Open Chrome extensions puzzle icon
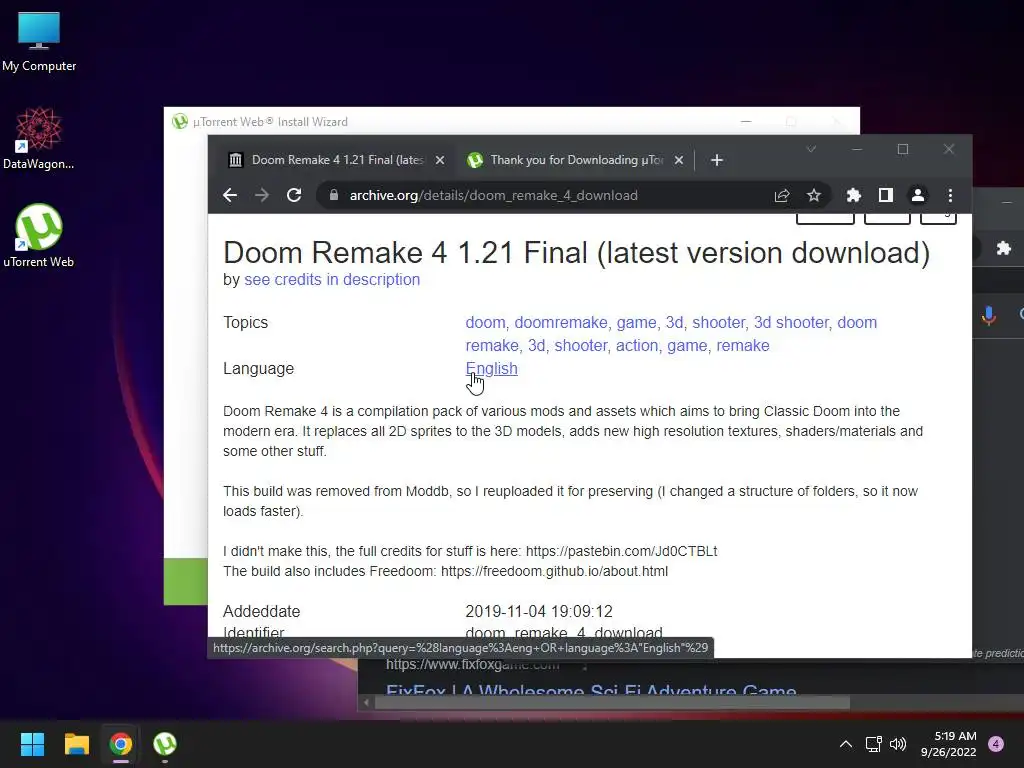Viewport: 1024px width, 768px height. pos(854,195)
